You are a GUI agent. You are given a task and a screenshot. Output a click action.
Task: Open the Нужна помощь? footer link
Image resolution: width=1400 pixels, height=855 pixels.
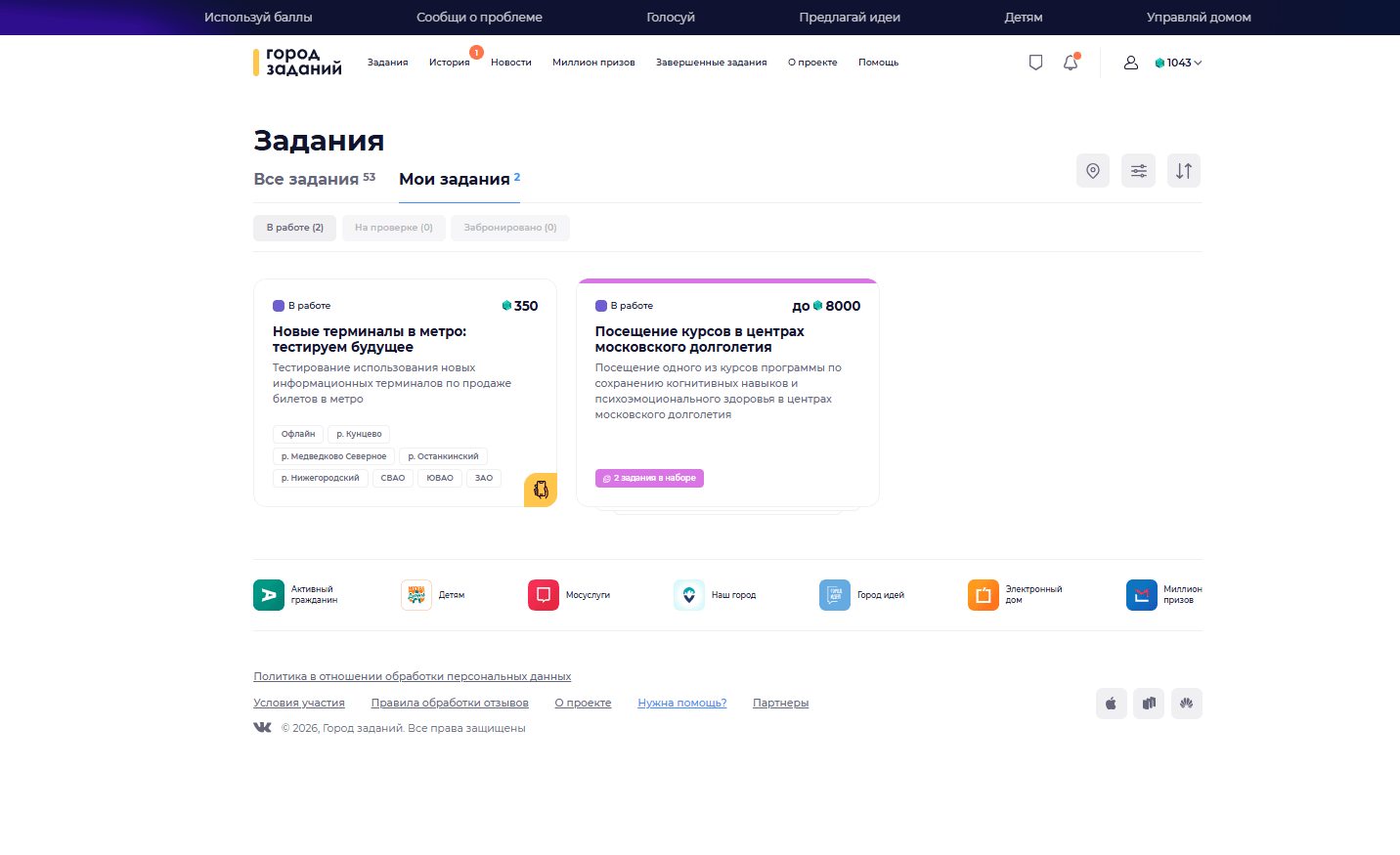point(682,703)
